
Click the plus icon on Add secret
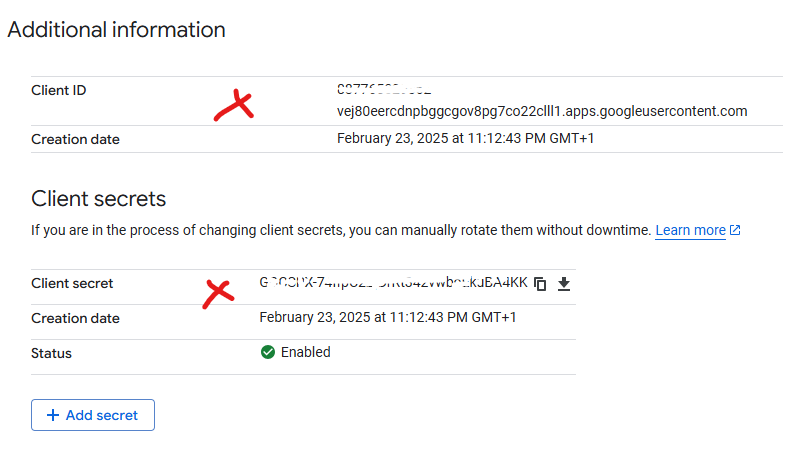coord(52,415)
